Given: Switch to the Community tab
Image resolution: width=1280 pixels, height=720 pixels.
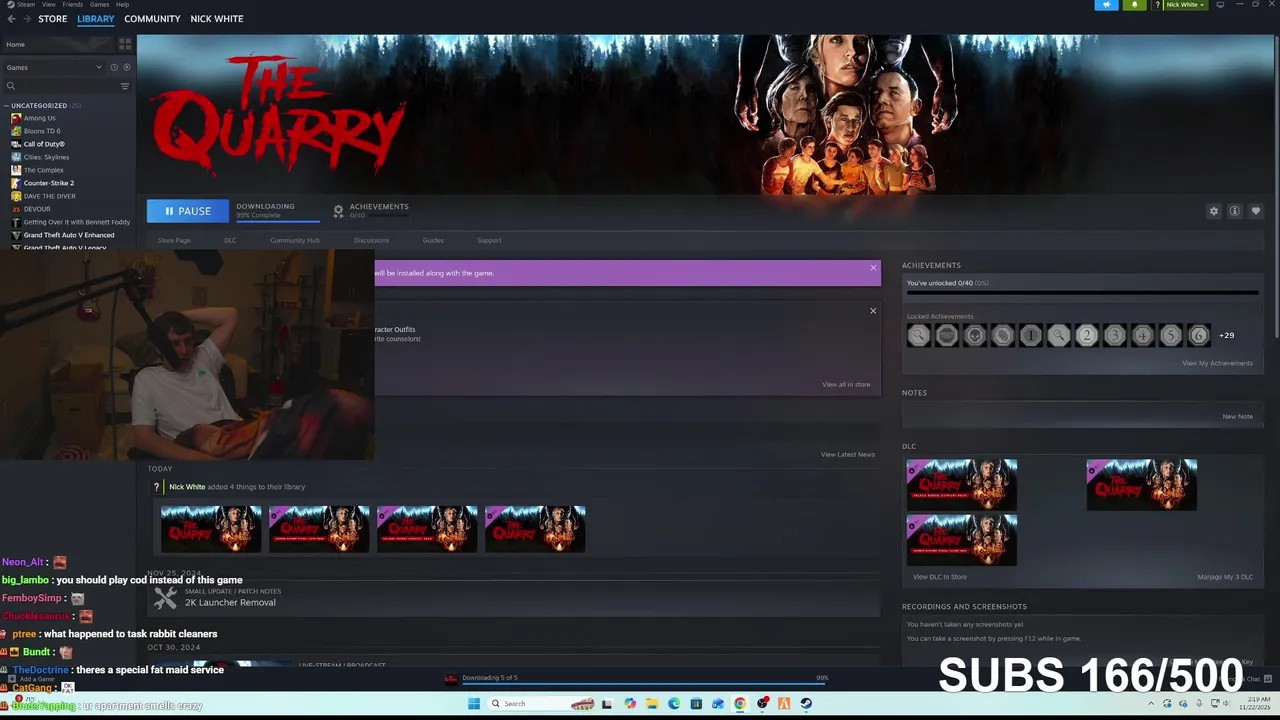Looking at the screenshot, I should pos(152,19).
